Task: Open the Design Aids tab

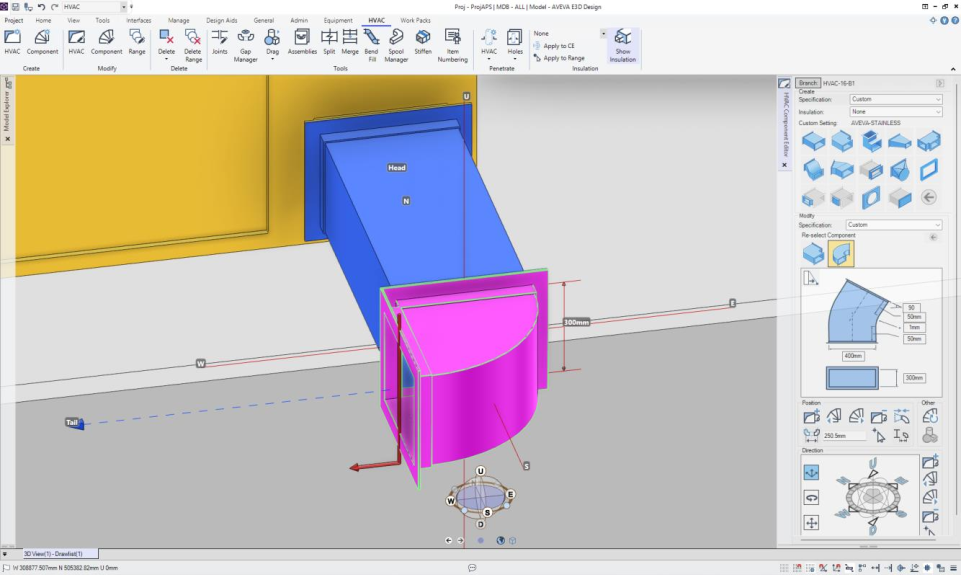Action: click(x=222, y=20)
